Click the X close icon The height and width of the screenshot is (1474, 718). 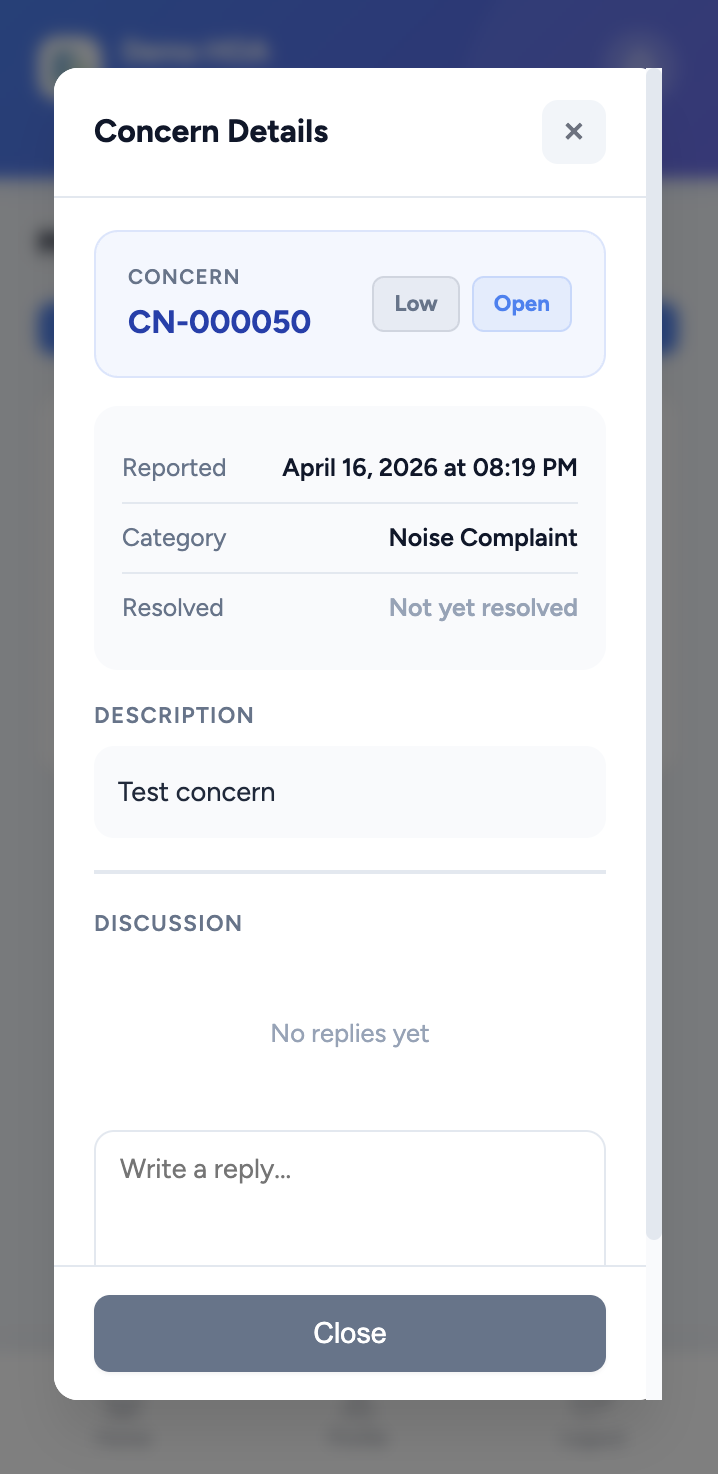[x=573, y=131]
